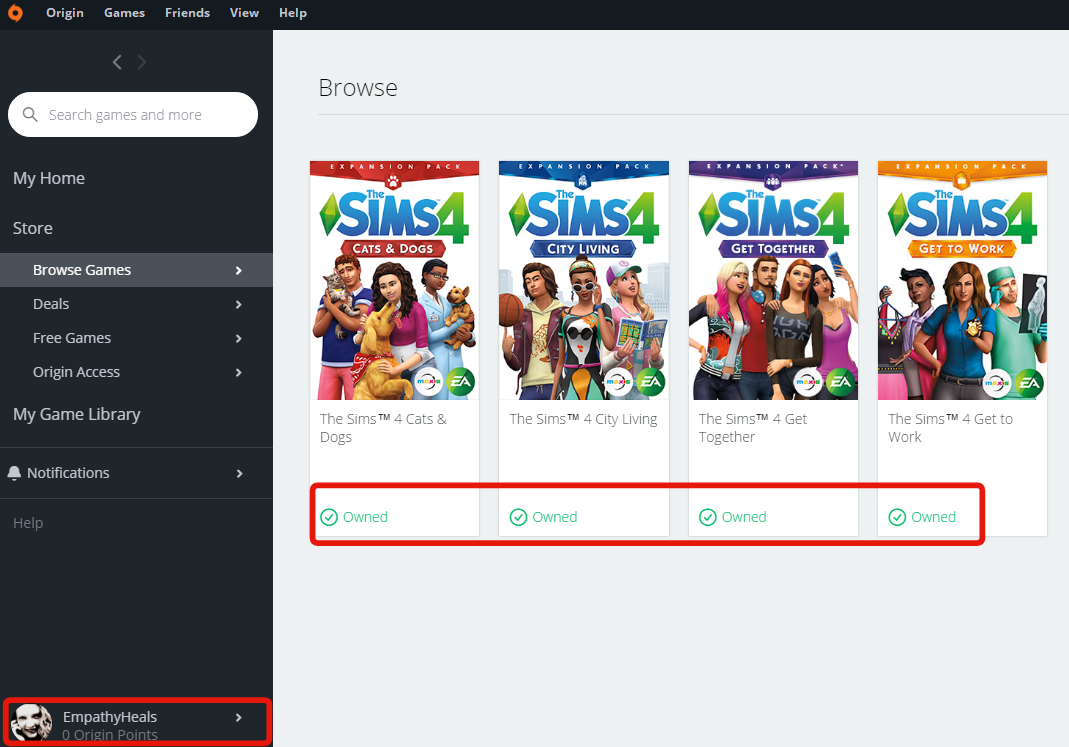Click title The Sims 4 Get to Work
The image size is (1069, 747).
[950, 428]
